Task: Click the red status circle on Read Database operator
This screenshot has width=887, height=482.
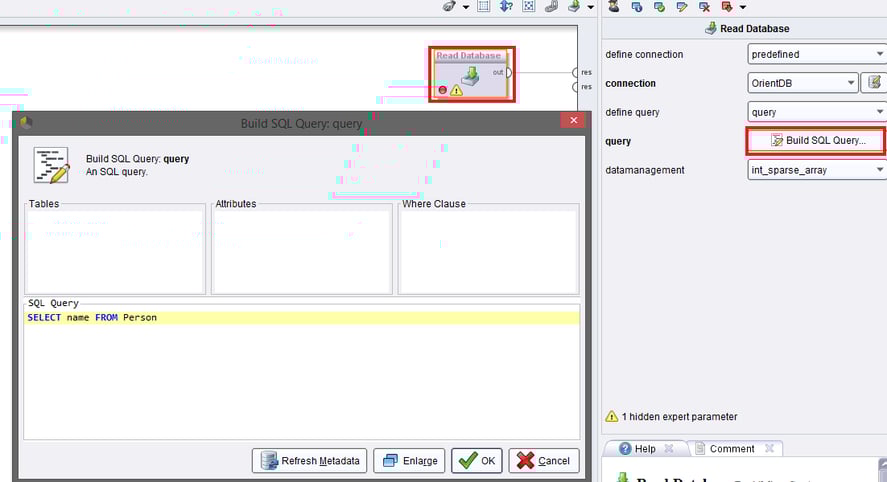Action: (x=442, y=90)
